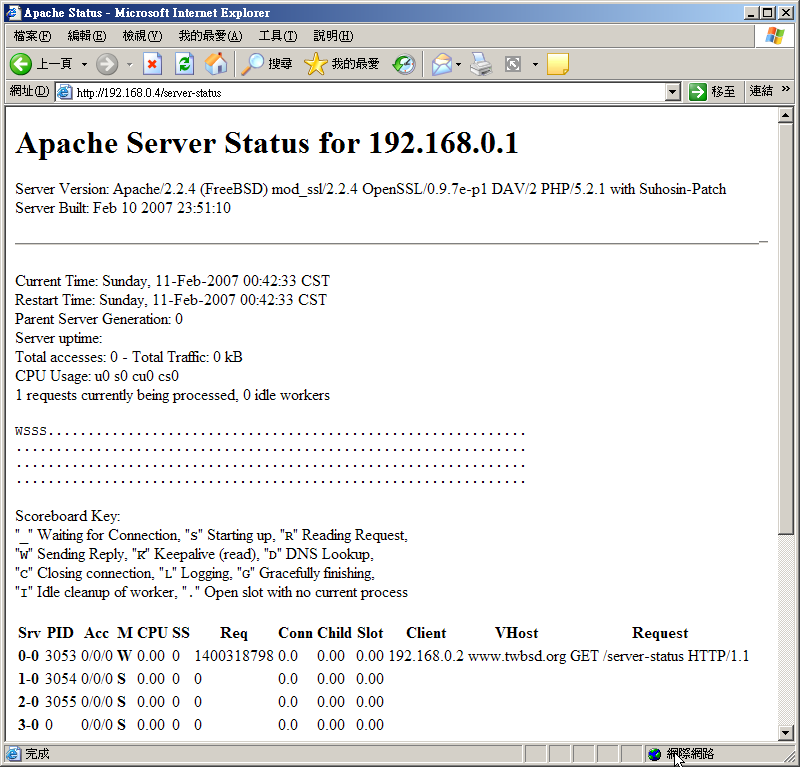The image size is (800, 767).
Task: Click the grey full-screen toolbar icon
Action: click(x=513, y=64)
